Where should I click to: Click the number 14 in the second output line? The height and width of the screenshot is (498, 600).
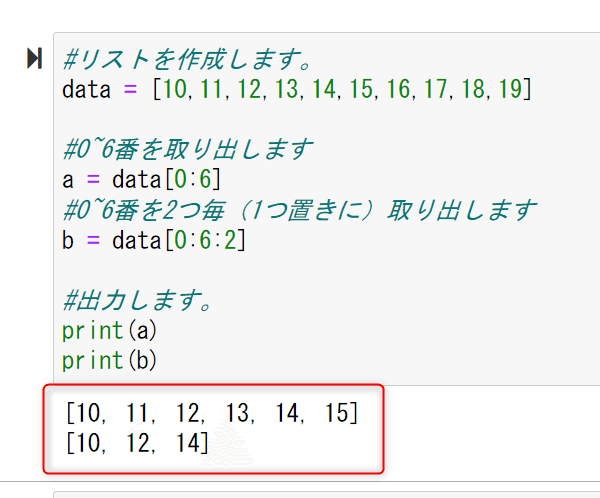188,442
